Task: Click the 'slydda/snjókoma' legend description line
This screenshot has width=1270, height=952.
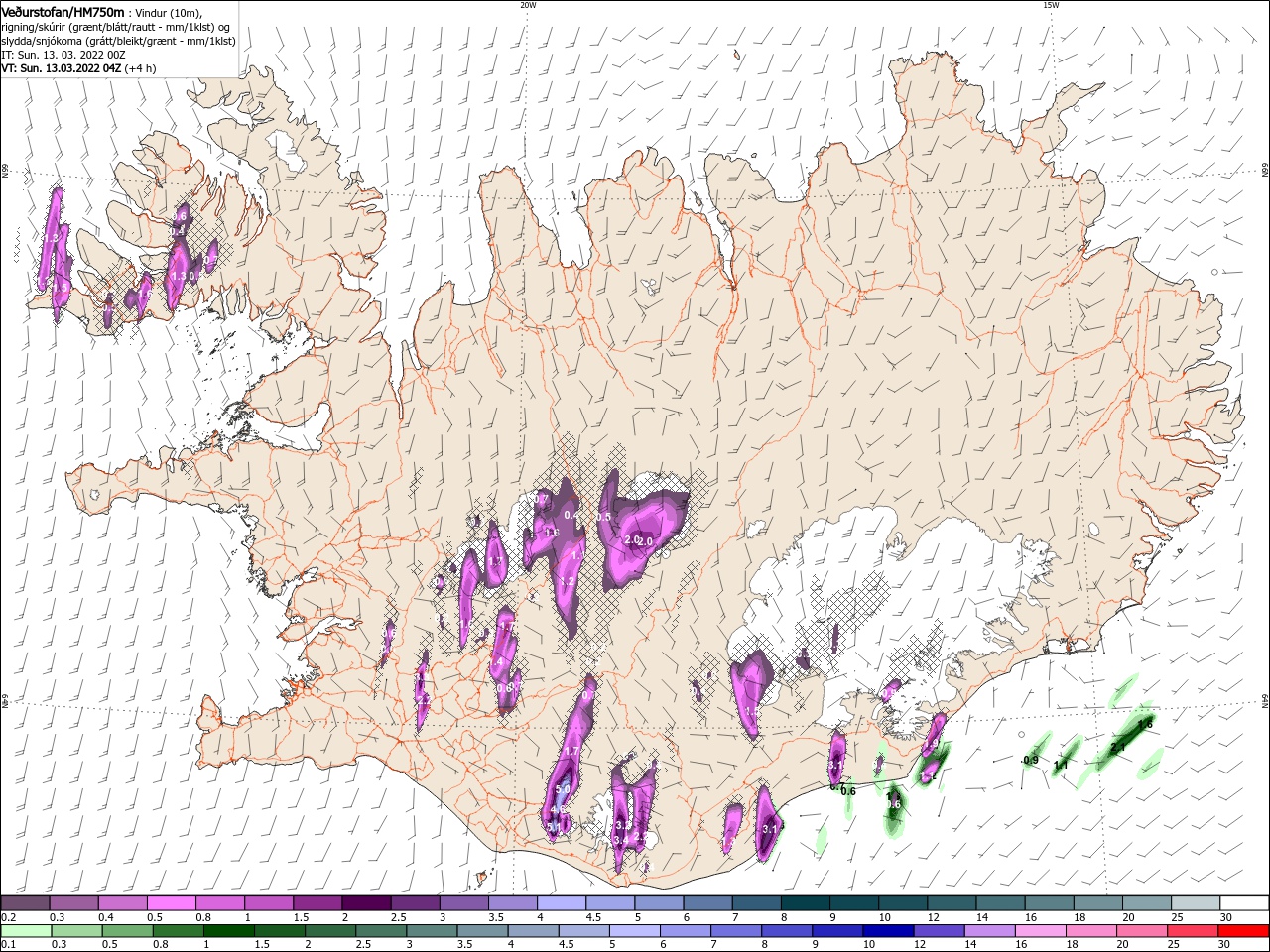Action: (118, 41)
